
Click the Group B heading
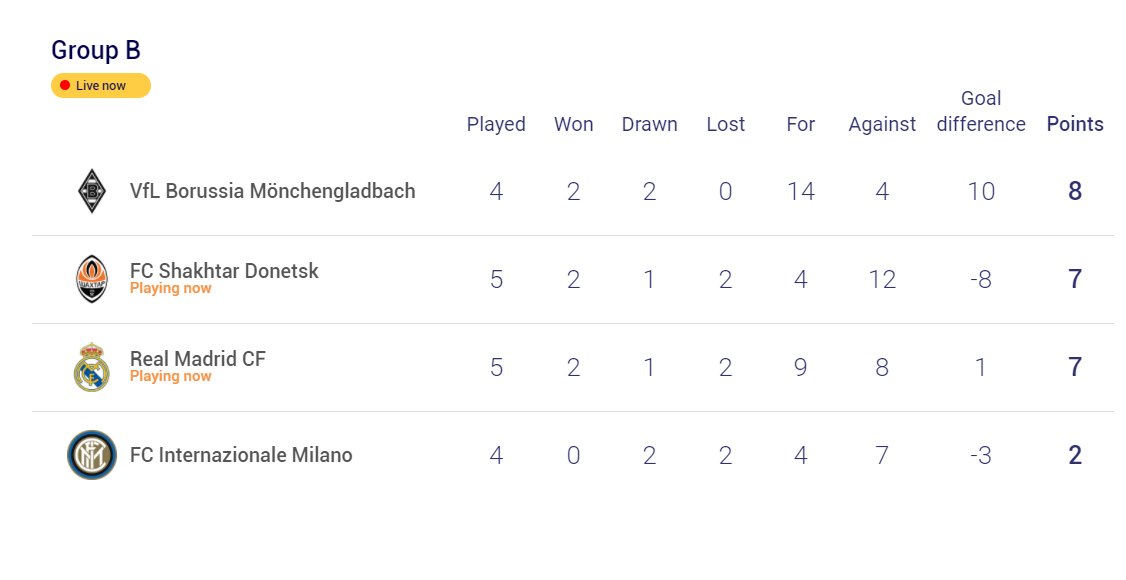tap(96, 50)
